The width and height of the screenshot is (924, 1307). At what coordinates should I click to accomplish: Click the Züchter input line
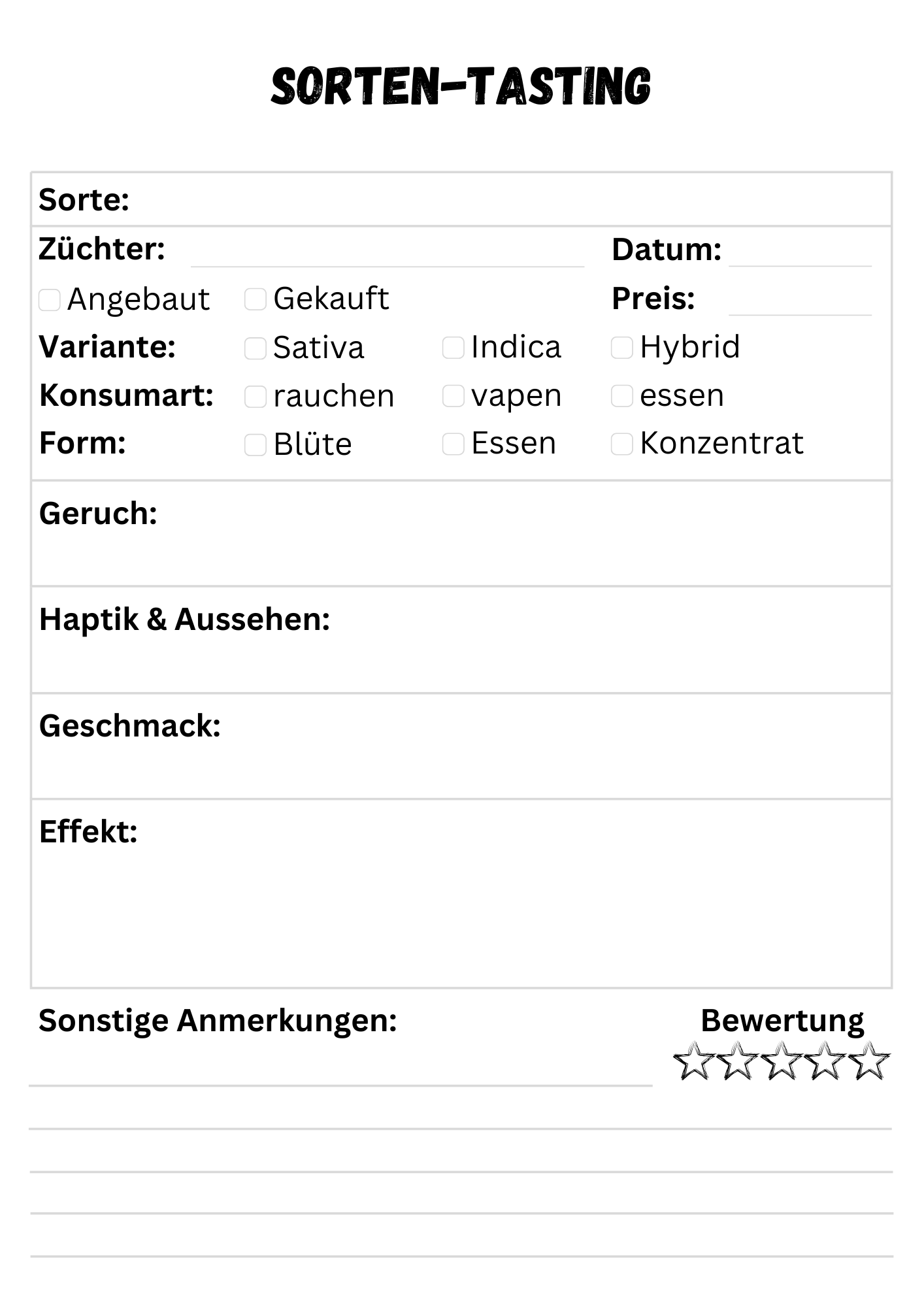point(388,255)
